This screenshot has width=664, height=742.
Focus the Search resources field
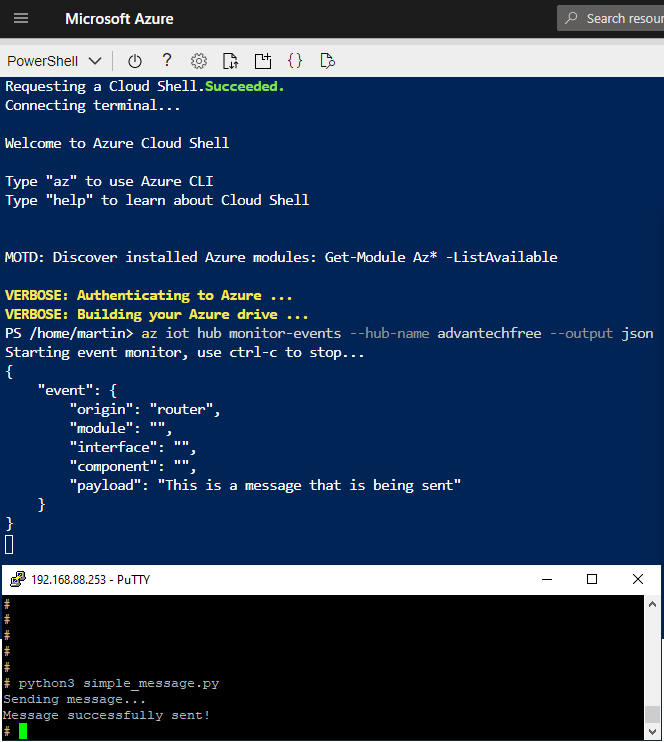point(611,18)
